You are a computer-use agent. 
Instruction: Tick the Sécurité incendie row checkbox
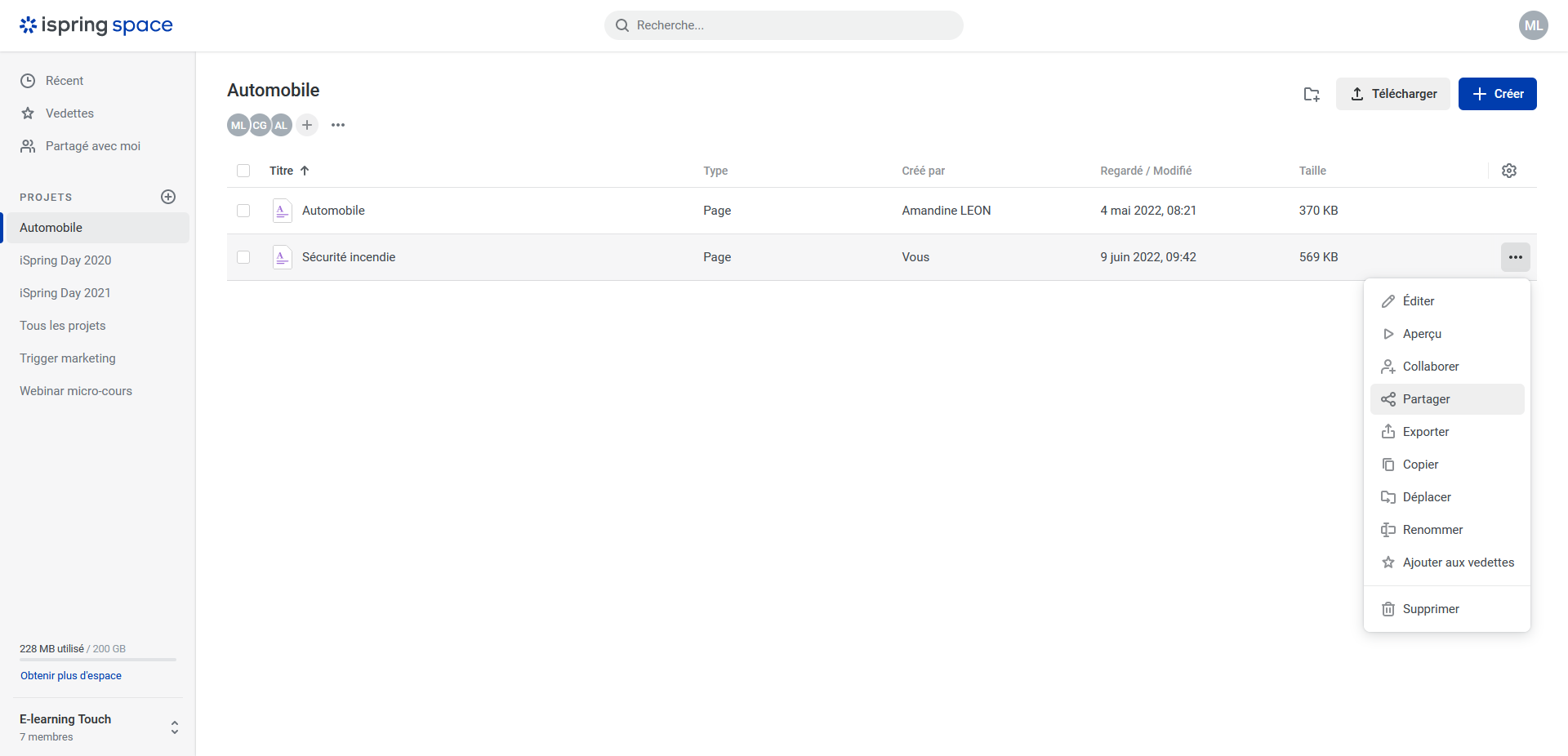243,257
